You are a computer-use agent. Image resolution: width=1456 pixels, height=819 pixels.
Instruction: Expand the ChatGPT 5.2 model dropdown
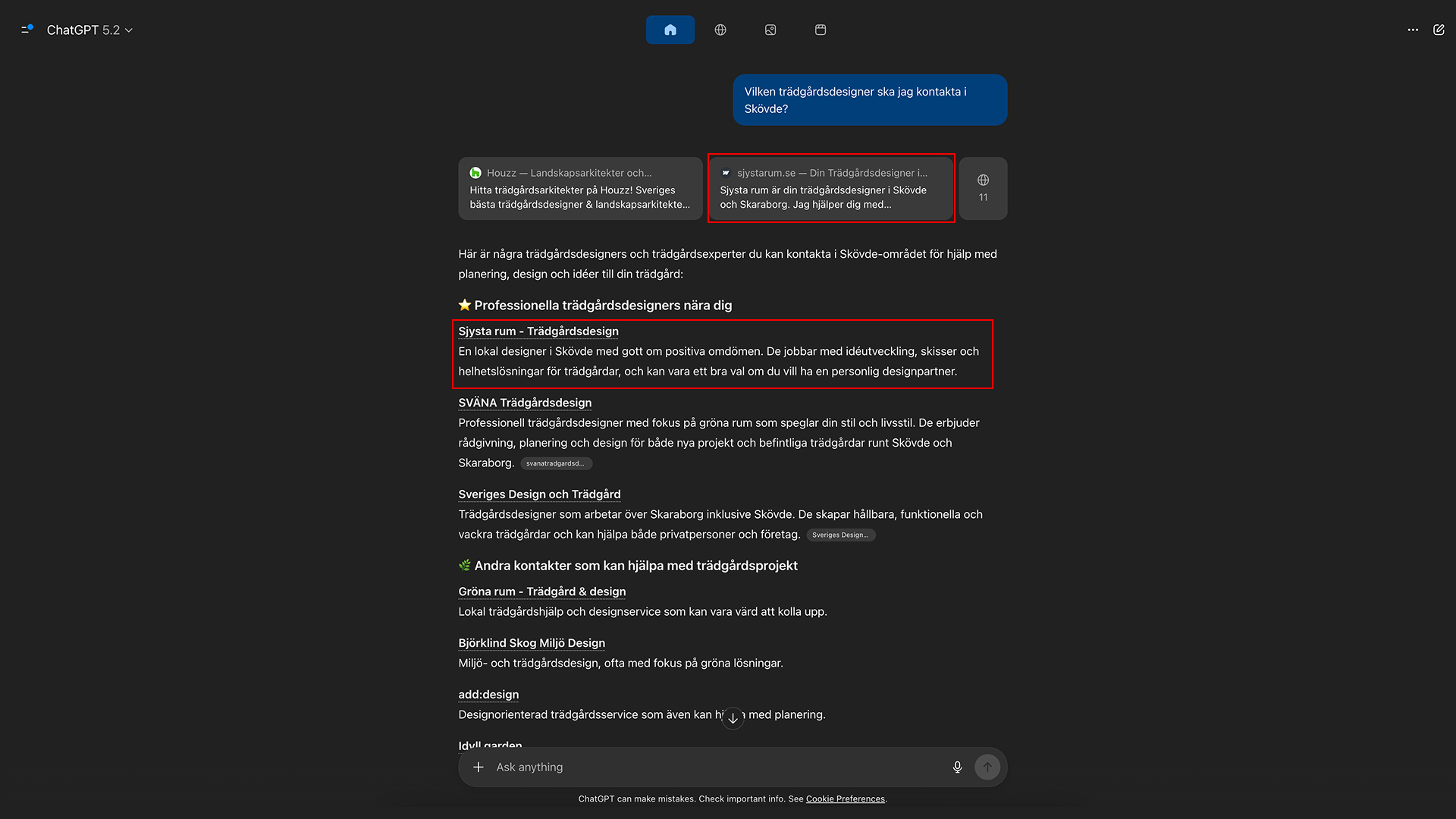pos(89,30)
